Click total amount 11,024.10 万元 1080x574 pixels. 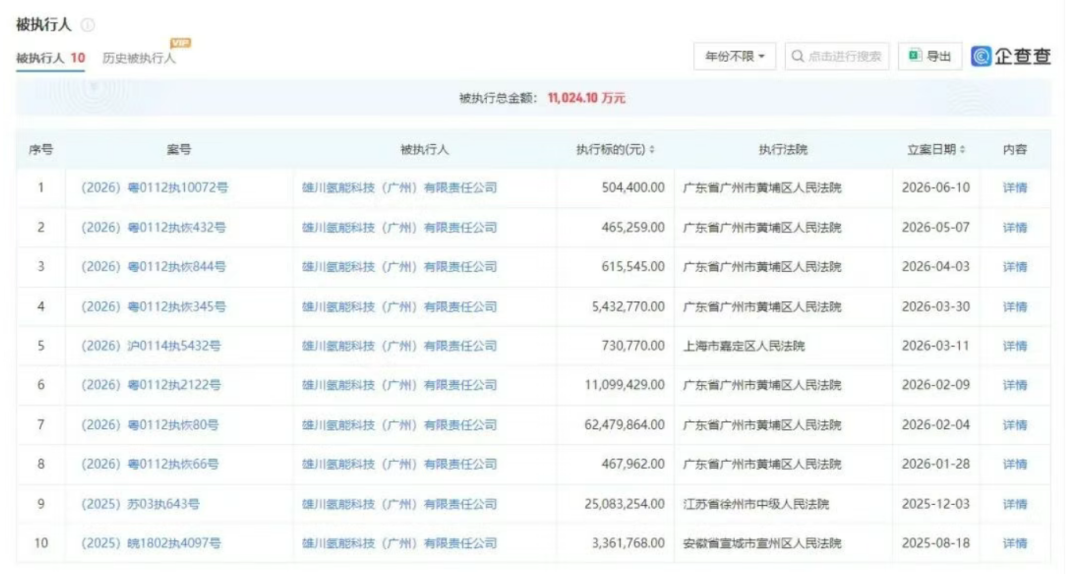pyautogui.click(x=586, y=98)
